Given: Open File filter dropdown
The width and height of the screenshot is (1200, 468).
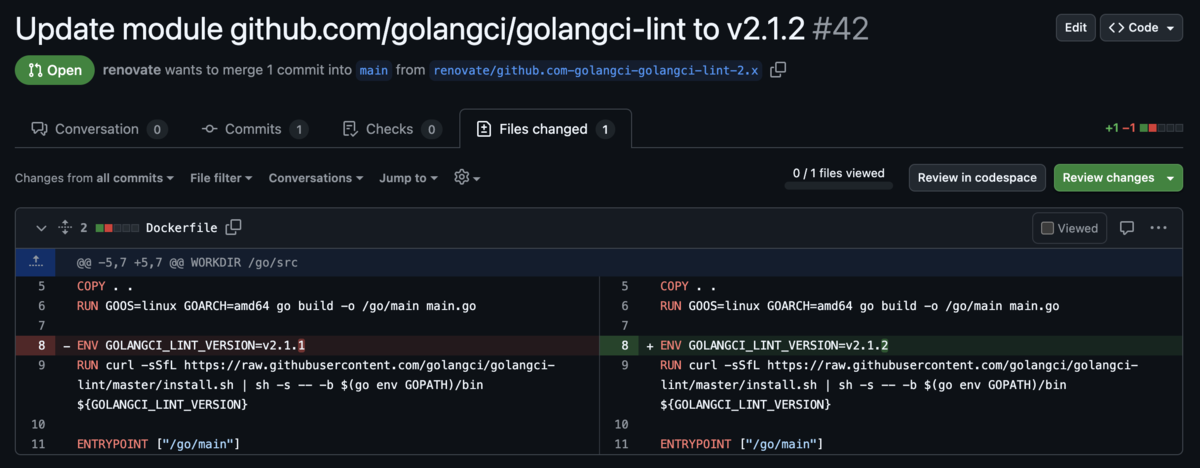Looking at the screenshot, I should tap(221, 178).
